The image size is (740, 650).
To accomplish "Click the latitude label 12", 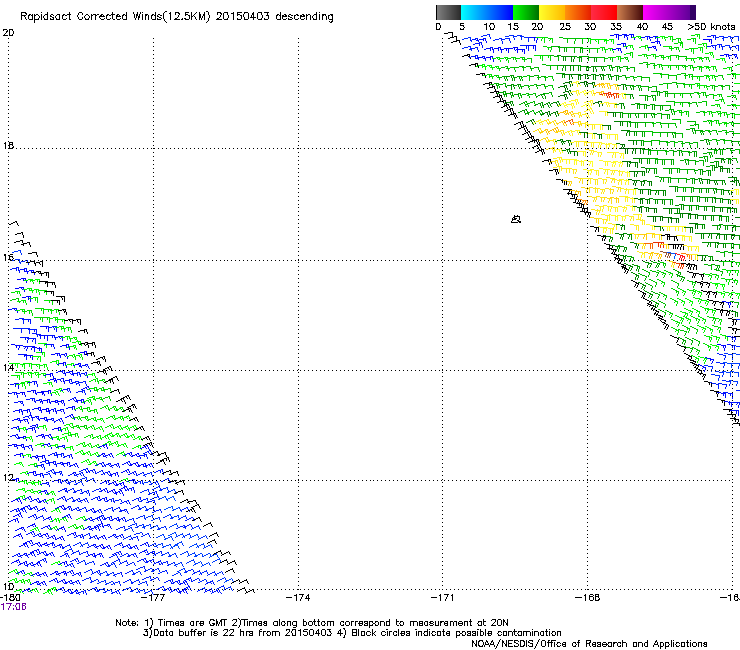I will [8, 477].
